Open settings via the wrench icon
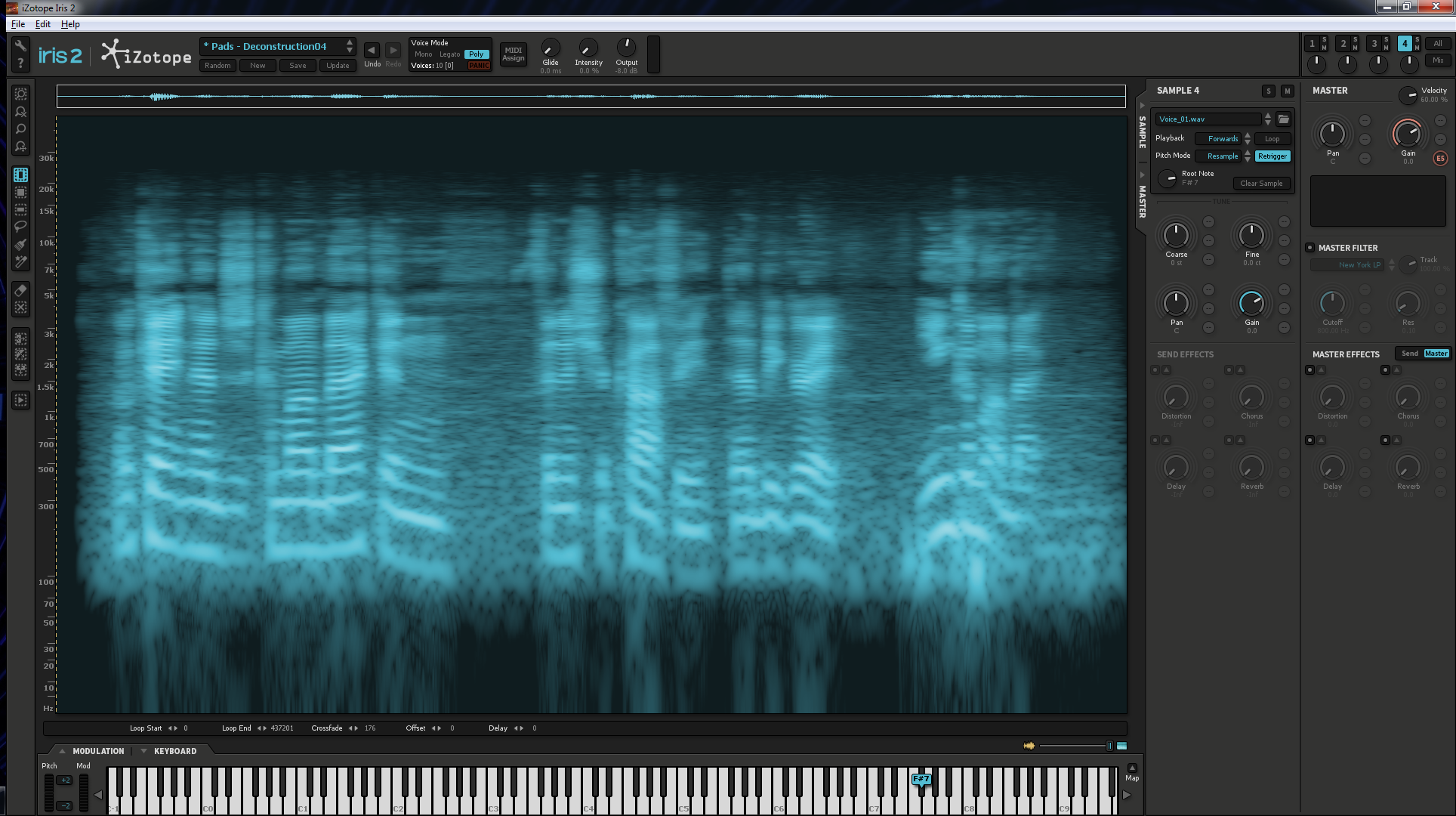The height and width of the screenshot is (816, 1456). pos(21,45)
